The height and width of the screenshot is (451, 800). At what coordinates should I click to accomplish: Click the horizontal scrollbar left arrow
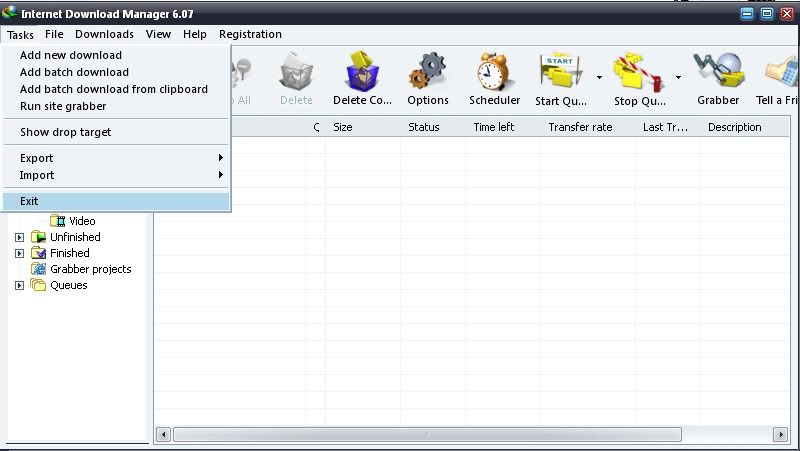pyautogui.click(x=163, y=435)
